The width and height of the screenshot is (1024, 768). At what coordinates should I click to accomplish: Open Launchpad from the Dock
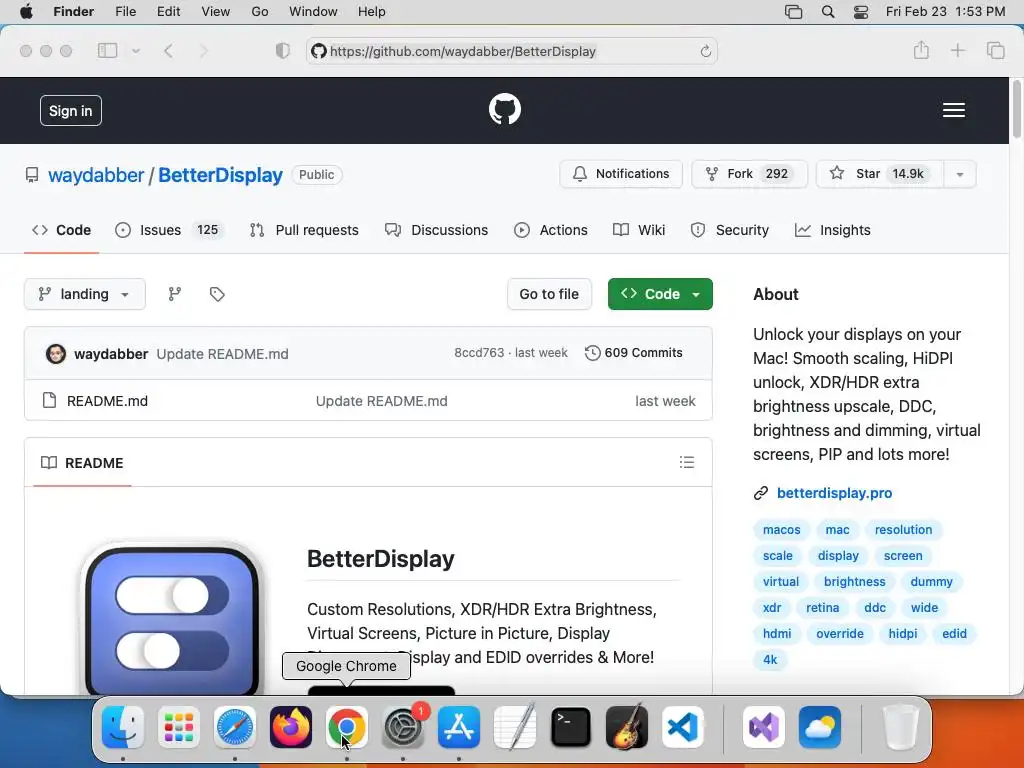[179, 727]
